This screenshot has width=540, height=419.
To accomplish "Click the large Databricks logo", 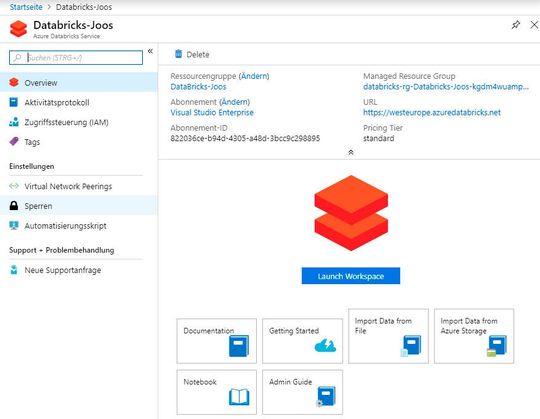I will coord(351,213).
